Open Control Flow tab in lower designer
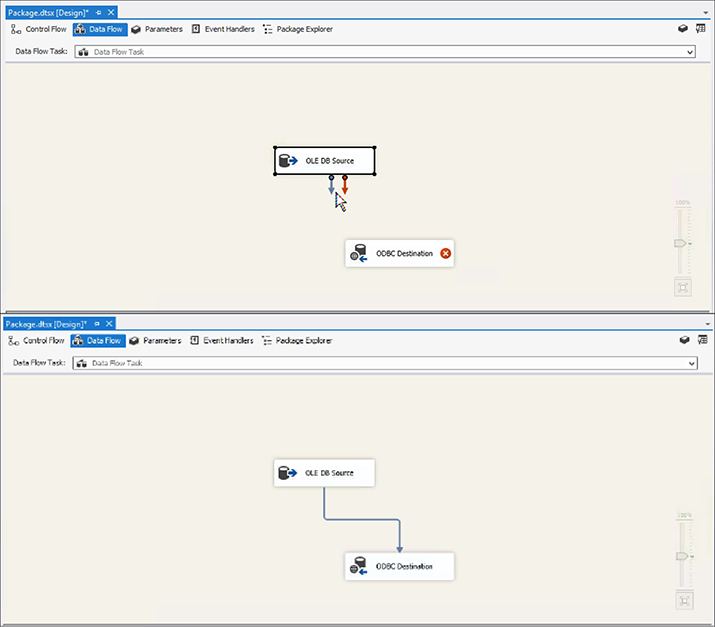Screen dimensions: 715x627 [x=36, y=341]
